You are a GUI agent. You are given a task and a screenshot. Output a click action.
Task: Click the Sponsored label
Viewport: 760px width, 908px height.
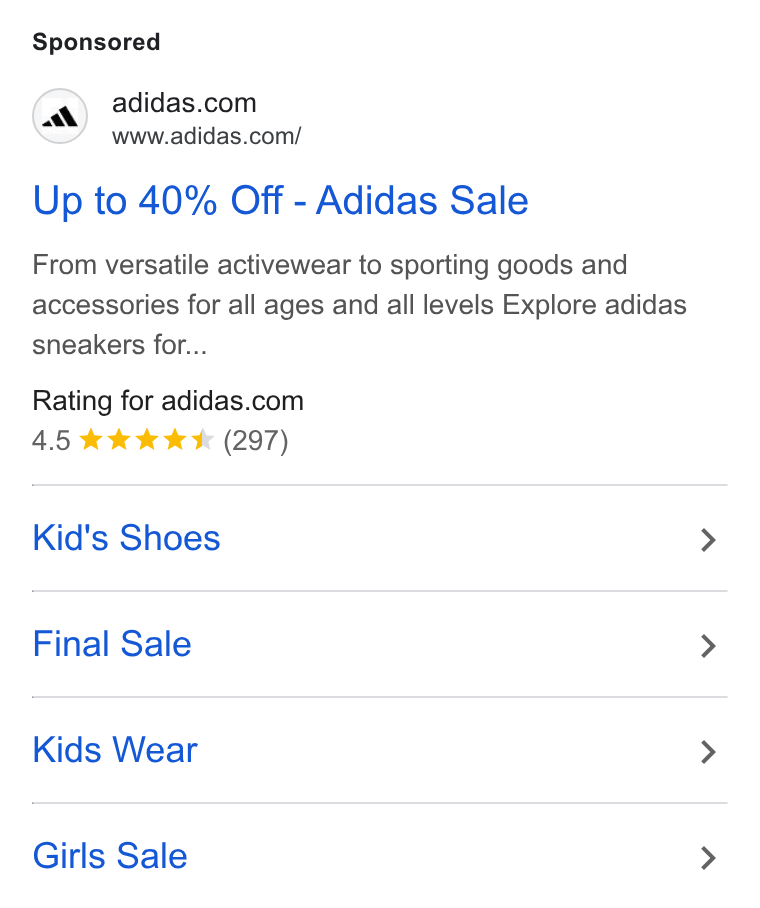96,42
